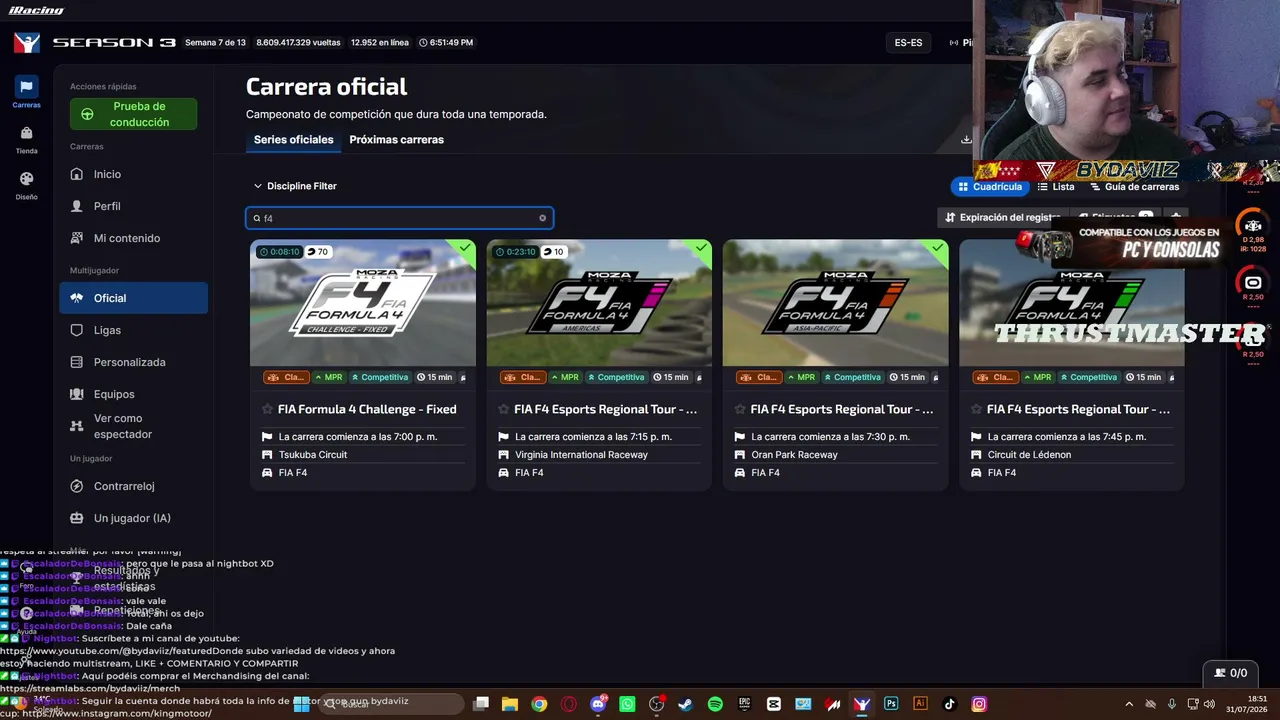
Task: Open the 0/0 friends counter button
Action: [x=1230, y=673]
